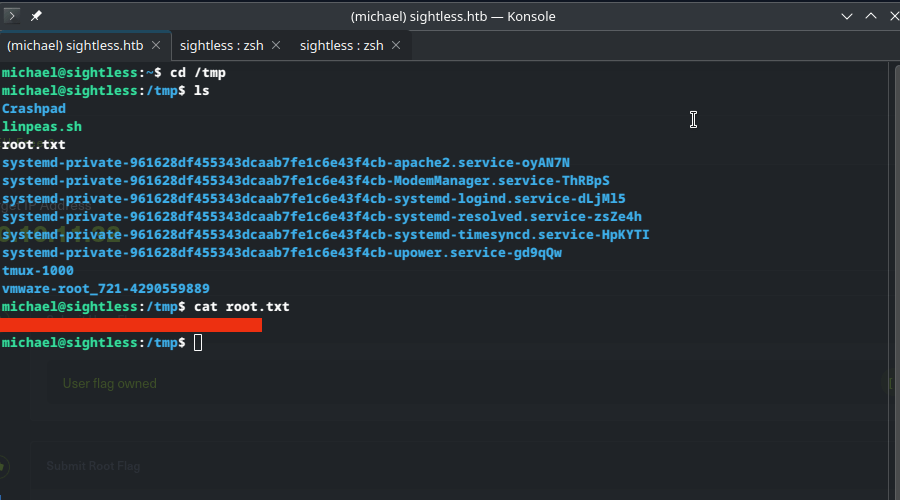900x500 pixels.
Task: Switch to the (michael) sightless.htb tab
Action: [x=75, y=45]
